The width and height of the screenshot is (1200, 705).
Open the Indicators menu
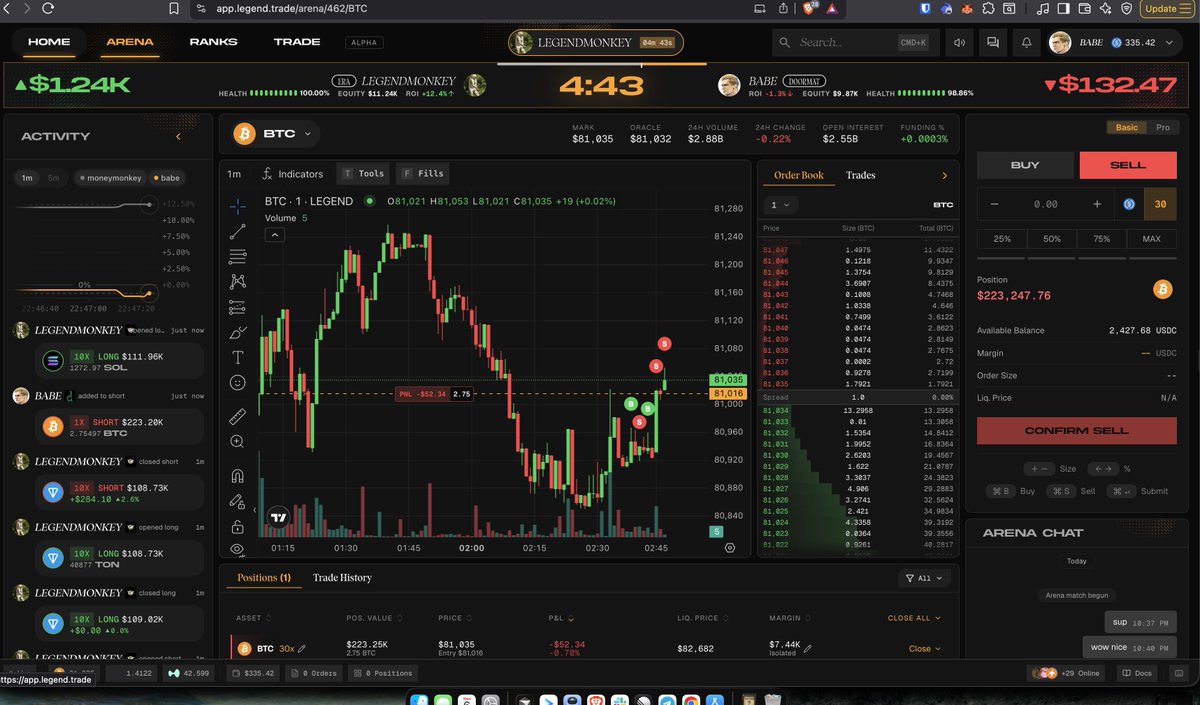point(292,174)
